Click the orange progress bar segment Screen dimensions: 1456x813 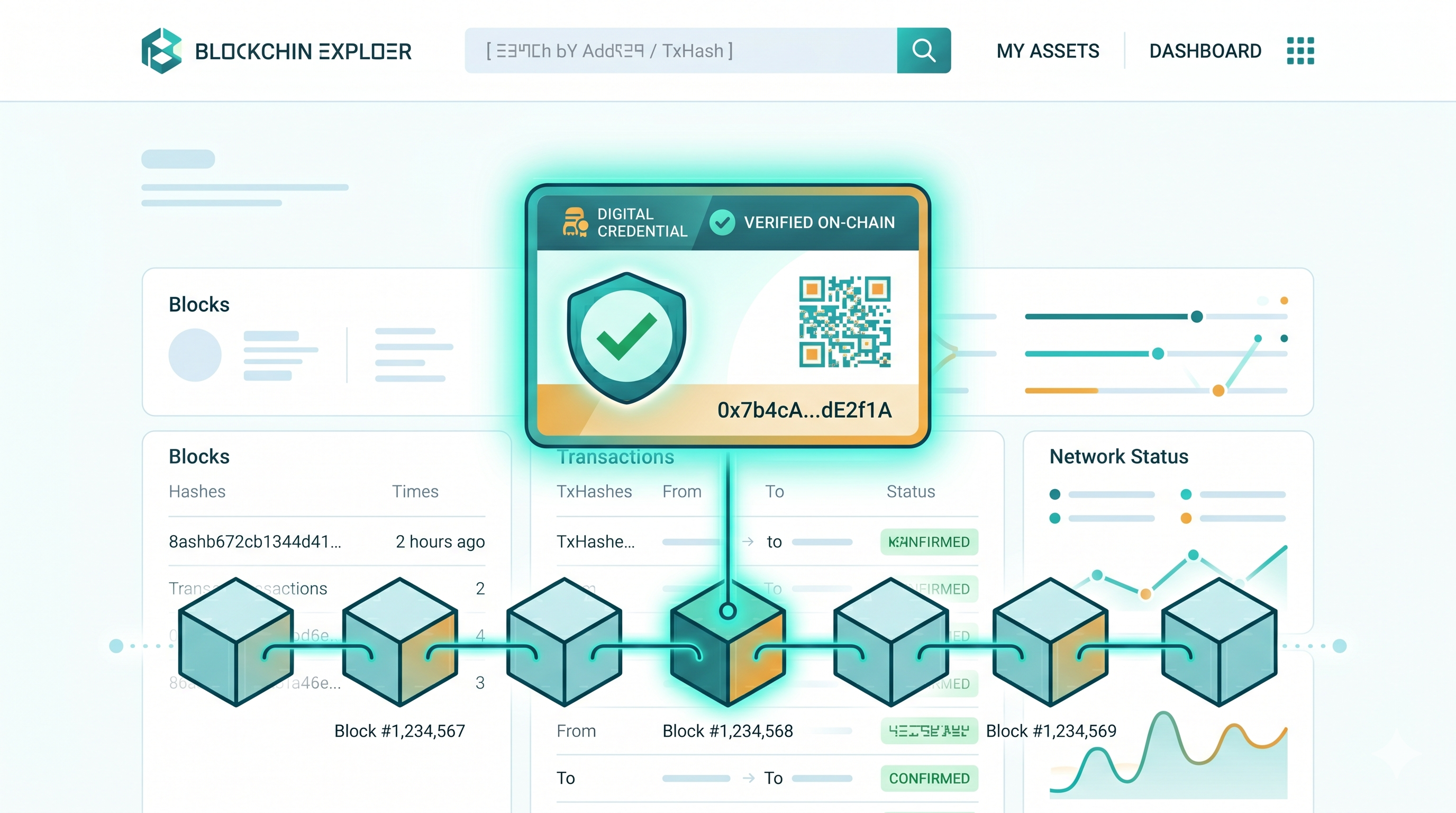pos(1061,391)
